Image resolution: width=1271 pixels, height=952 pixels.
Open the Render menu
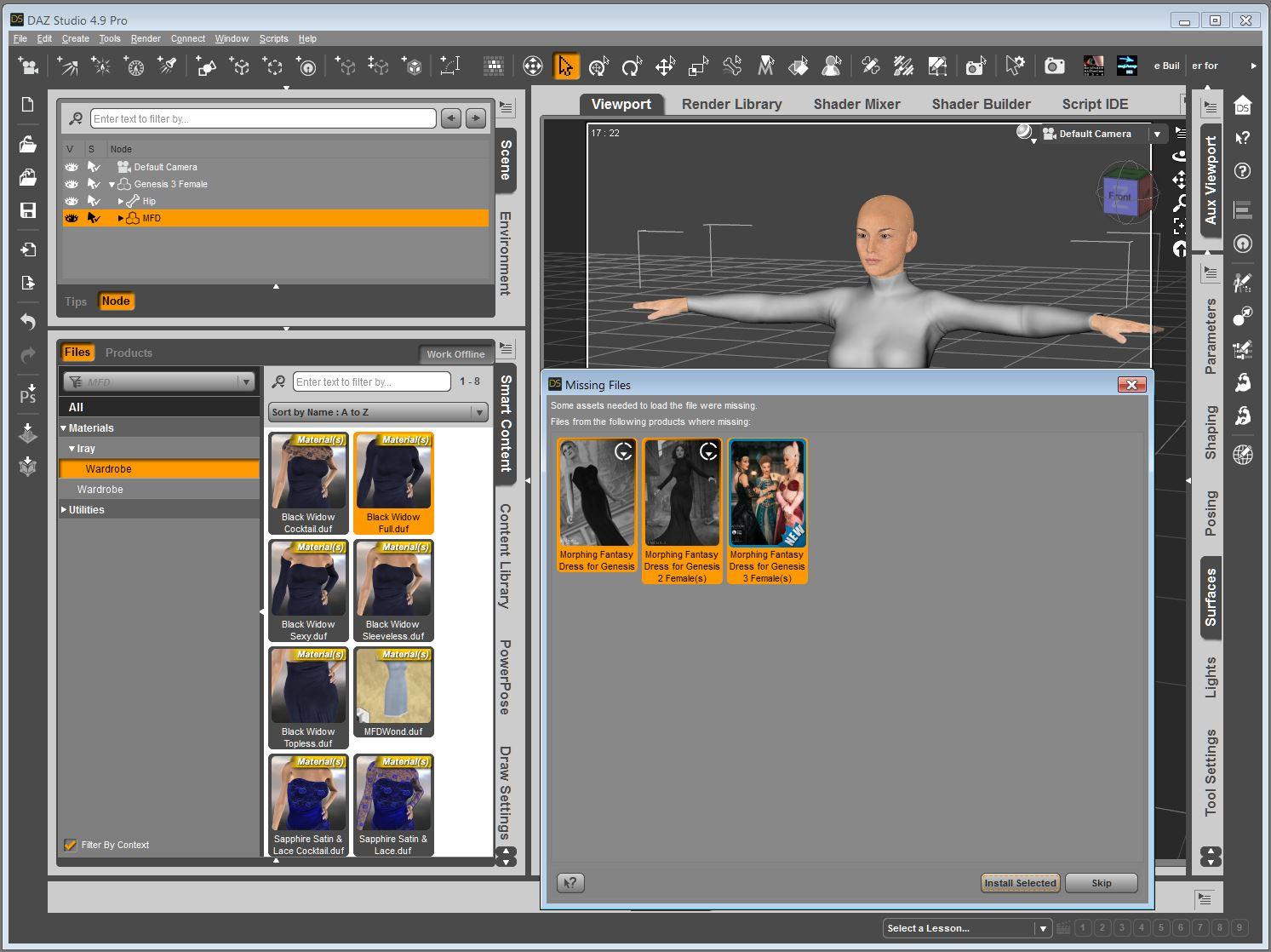tap(146, 38)
